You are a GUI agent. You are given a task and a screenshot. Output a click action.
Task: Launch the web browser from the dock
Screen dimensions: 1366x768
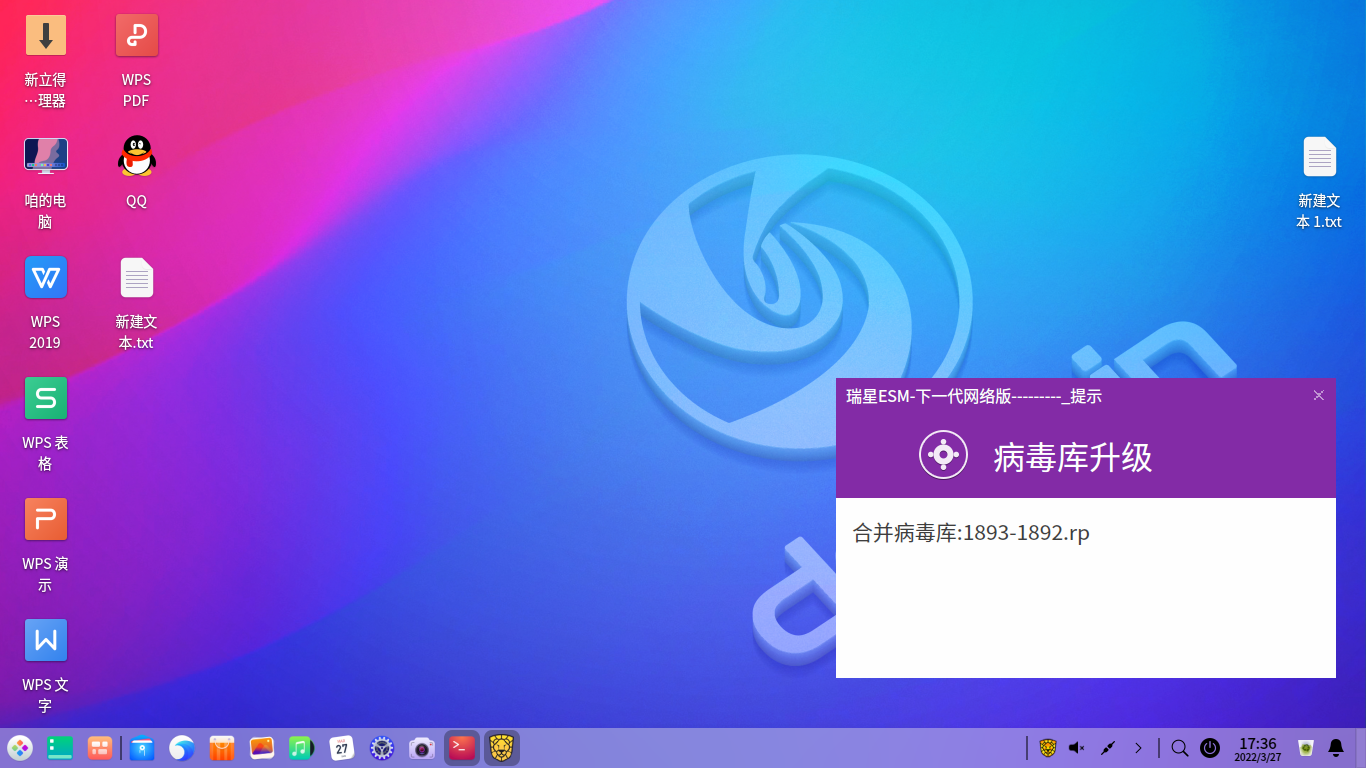pyautogui.click(x=182, y=748)
